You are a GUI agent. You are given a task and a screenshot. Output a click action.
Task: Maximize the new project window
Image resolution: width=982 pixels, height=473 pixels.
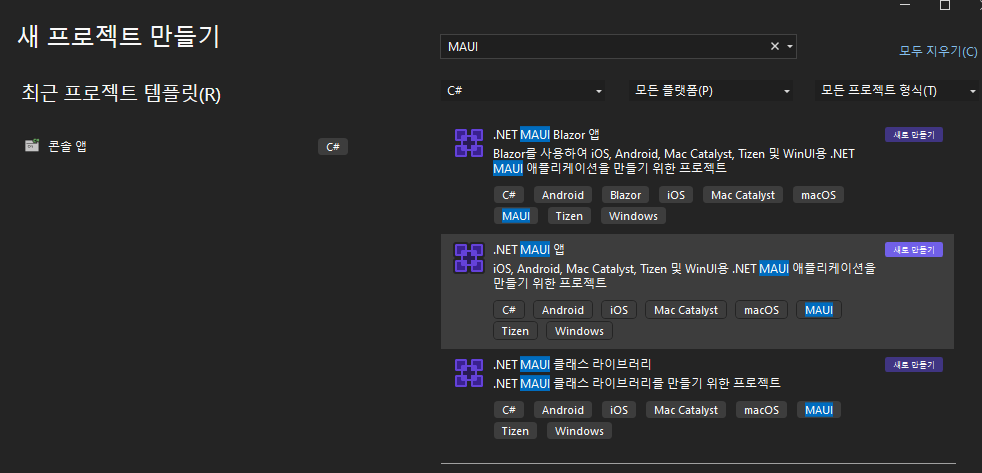945,5
